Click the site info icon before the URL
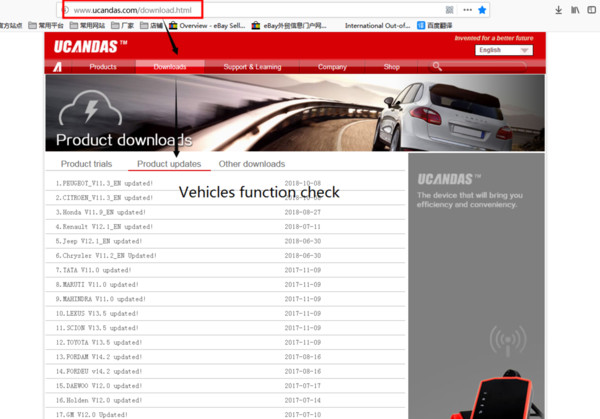 pyautogui.click(x=65, y=10)
